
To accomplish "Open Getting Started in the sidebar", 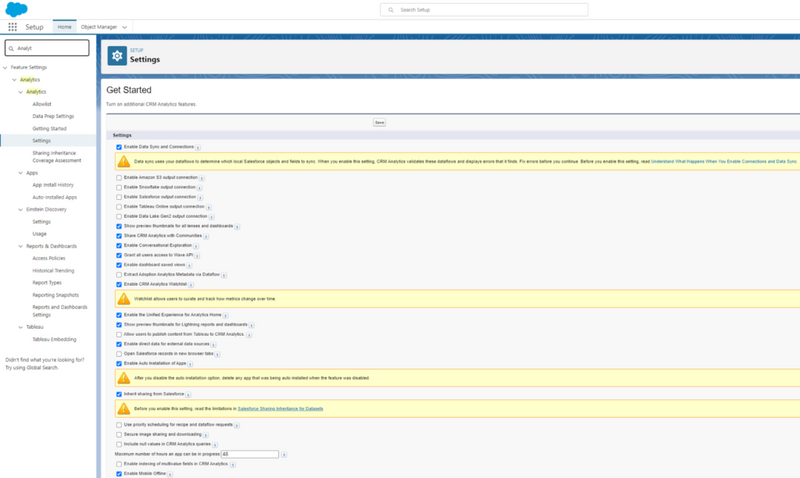I will click(49, 129).
